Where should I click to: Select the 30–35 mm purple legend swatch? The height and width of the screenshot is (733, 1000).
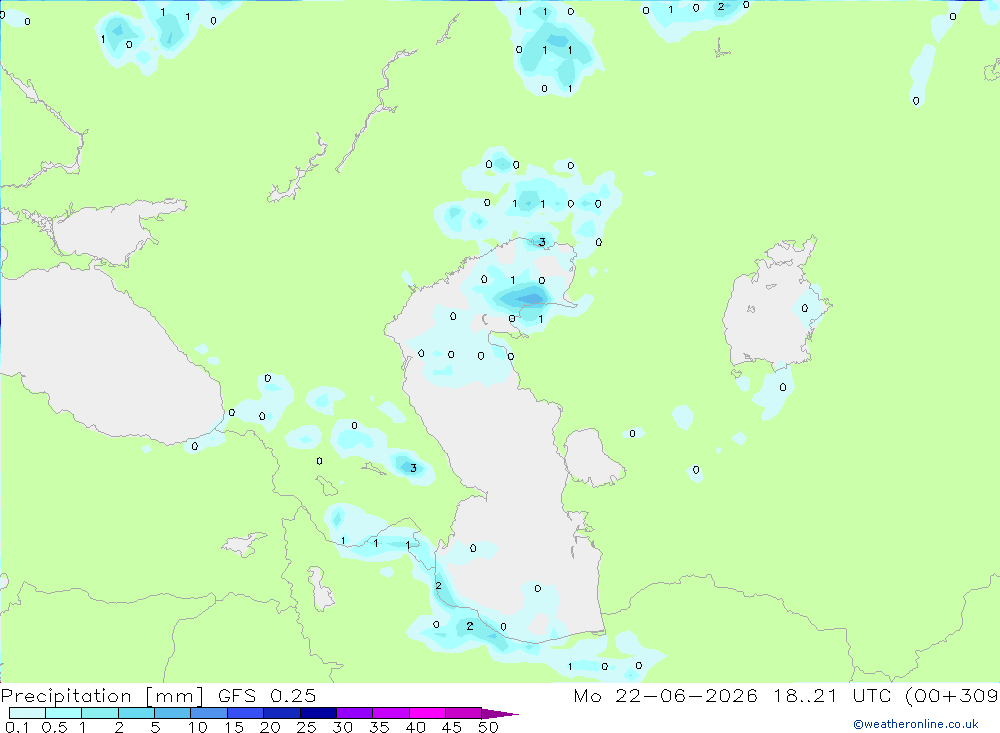click(354, 713)
